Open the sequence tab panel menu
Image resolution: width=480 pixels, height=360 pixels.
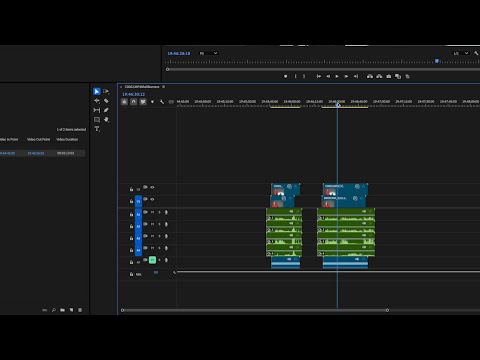click(163, 87)
